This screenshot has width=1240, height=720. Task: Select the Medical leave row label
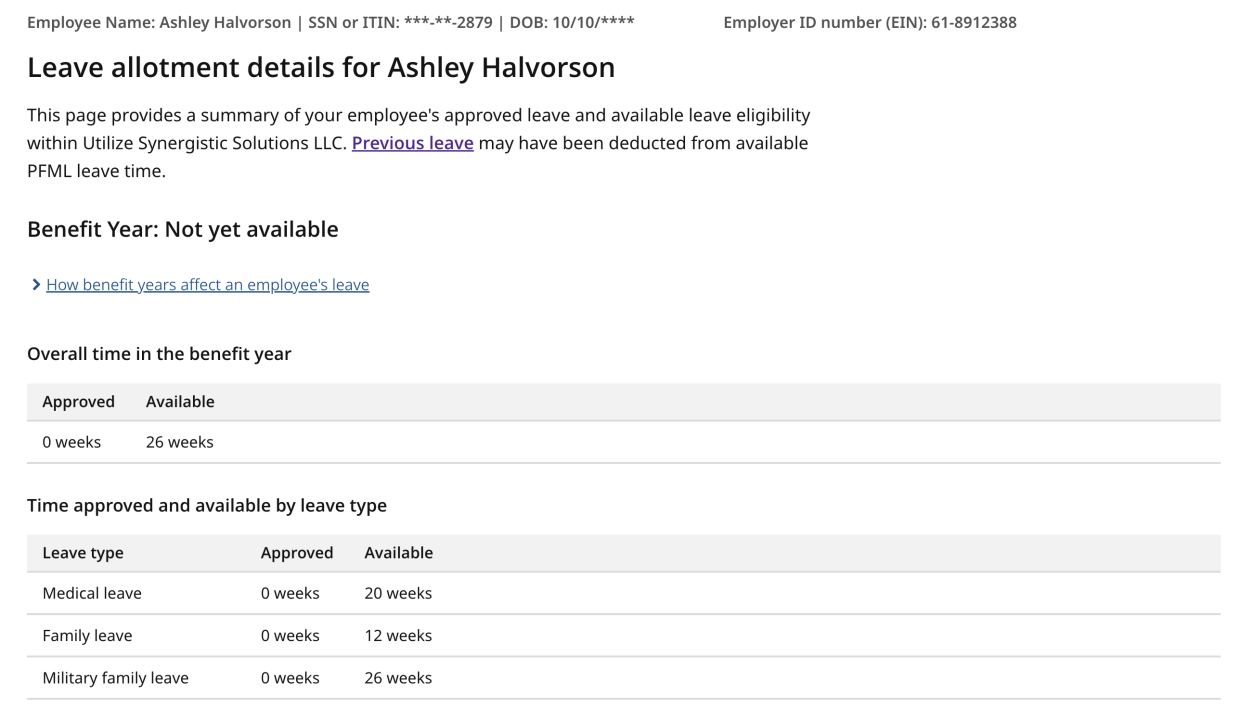coord(92,594)
